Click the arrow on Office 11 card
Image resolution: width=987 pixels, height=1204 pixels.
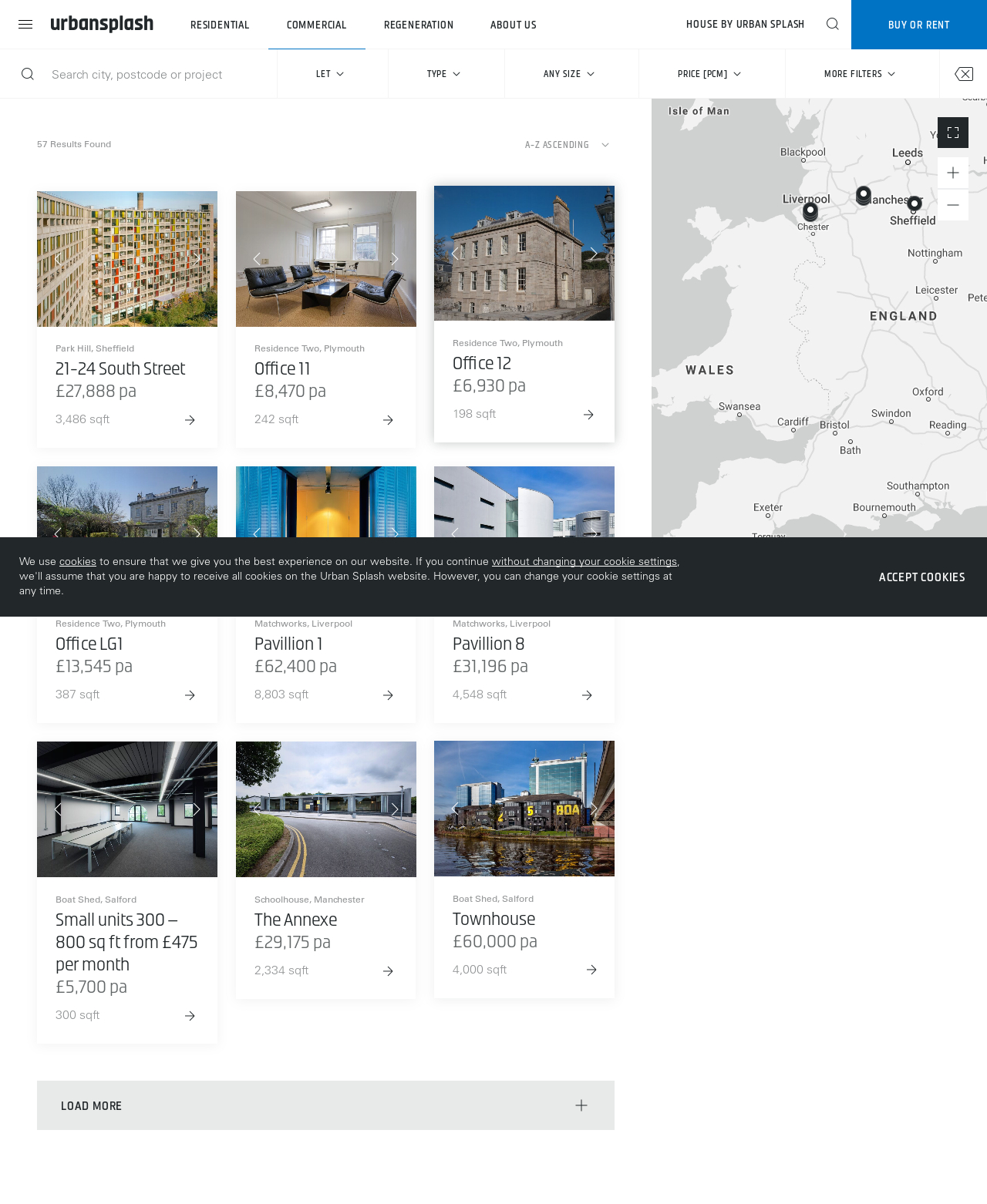point(388,420)
